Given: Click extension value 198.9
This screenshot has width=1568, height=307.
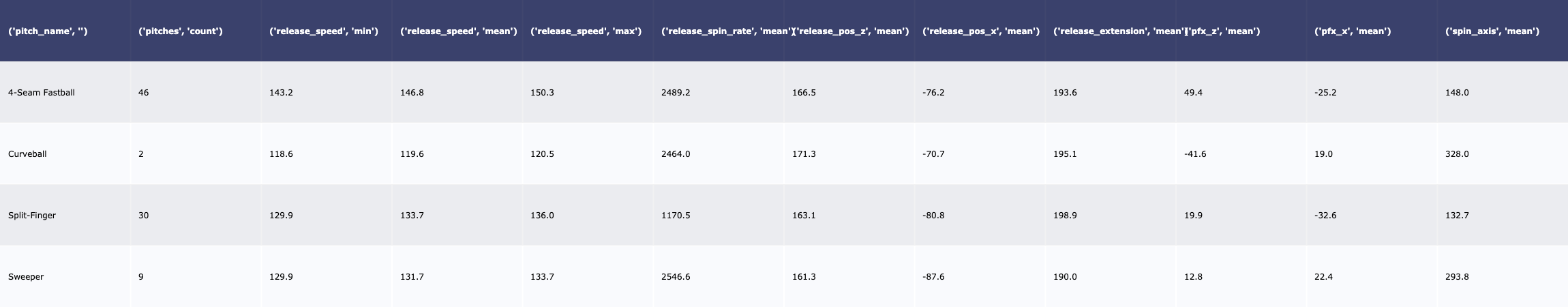Looking at the screenshot, I should tap(1065, 216).
